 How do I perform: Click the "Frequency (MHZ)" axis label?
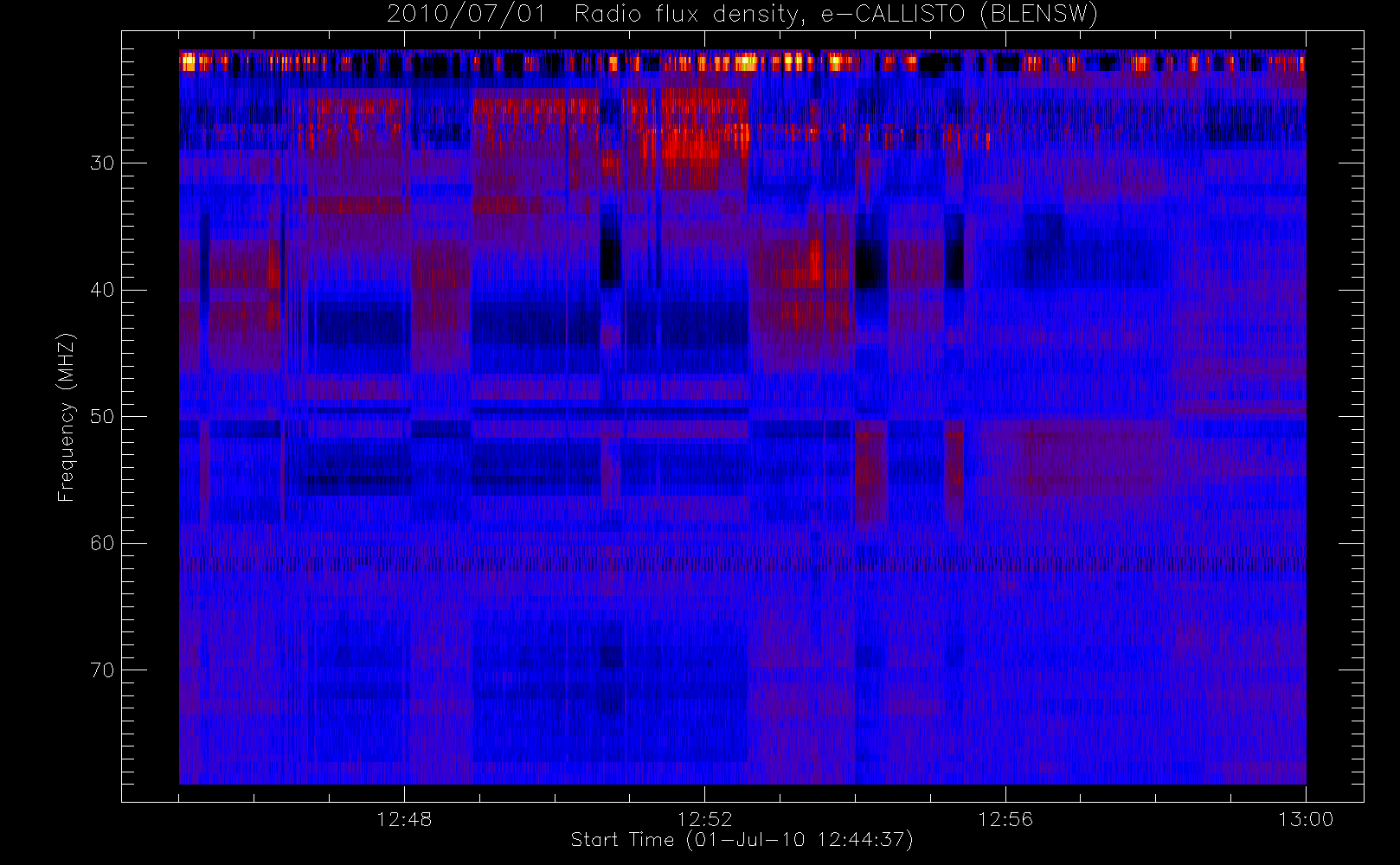coord(67,417)
